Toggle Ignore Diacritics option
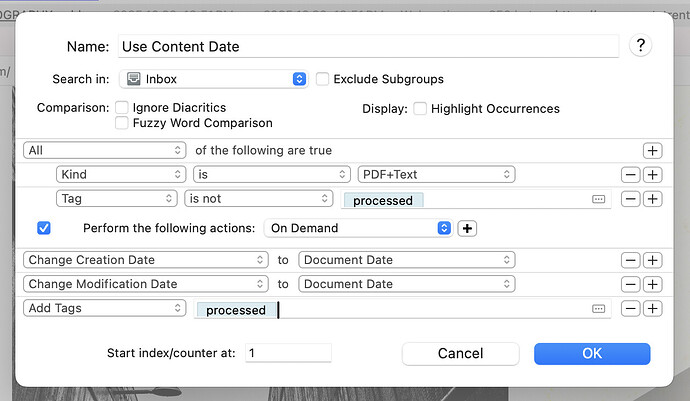 122,108
